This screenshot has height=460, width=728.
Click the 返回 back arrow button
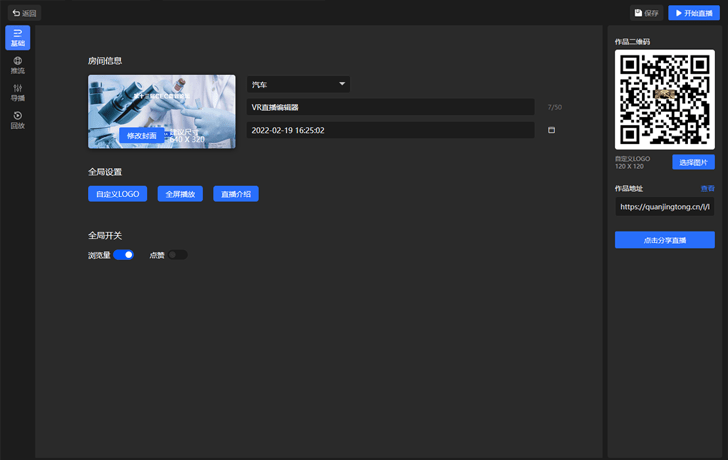(x=24, y=13)
